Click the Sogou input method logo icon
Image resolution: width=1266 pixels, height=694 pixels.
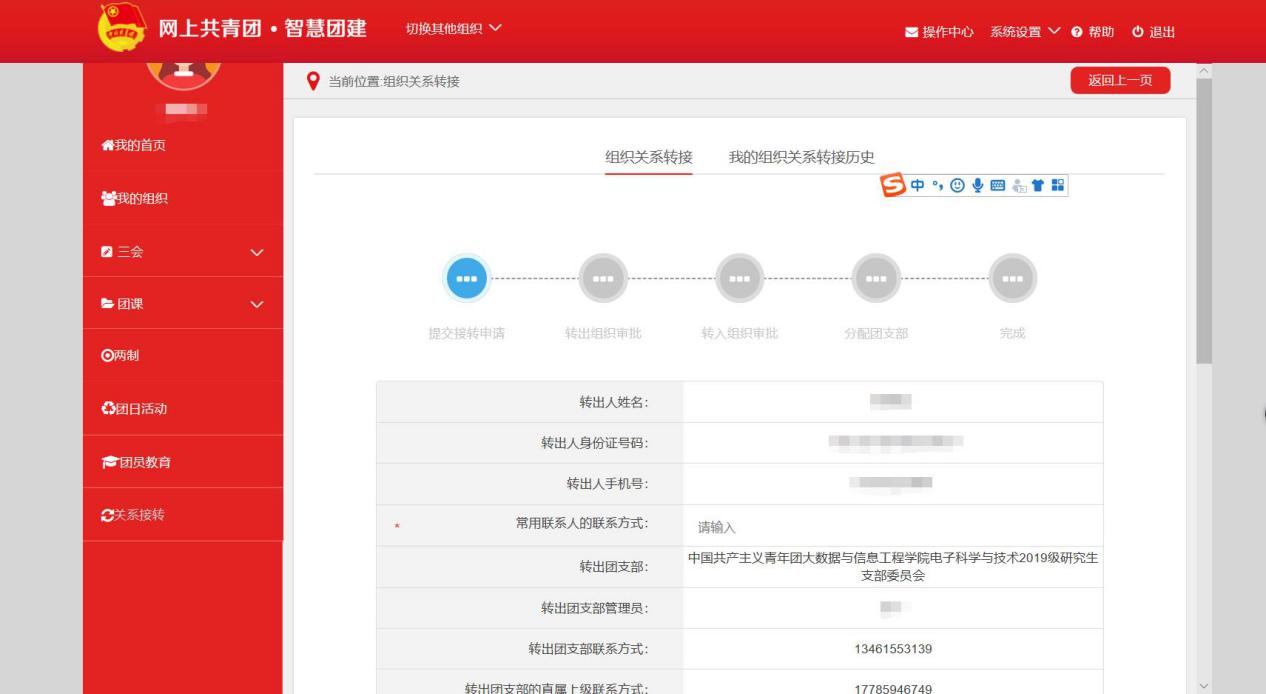pyautogui.click(x=893, y=185)
